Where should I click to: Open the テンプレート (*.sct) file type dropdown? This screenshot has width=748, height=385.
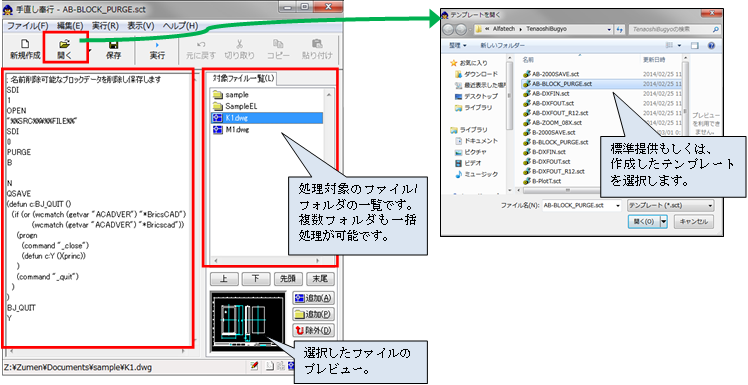pos(671,205)
